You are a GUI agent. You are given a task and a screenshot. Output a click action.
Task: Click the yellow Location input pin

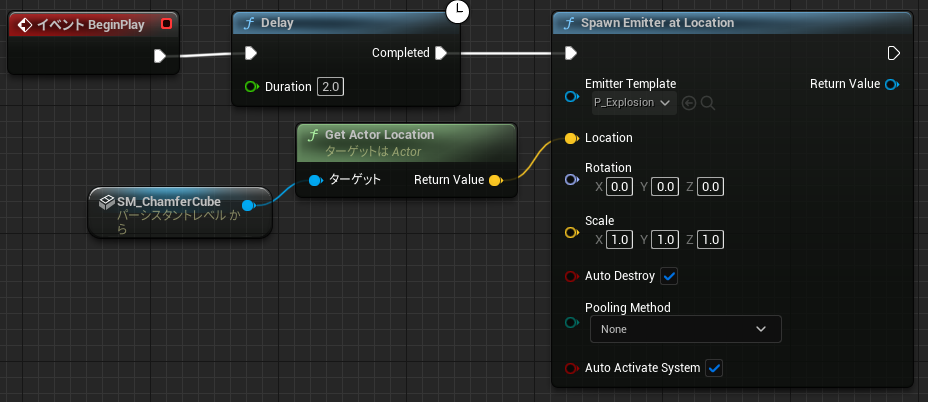(x=572, y=139)
